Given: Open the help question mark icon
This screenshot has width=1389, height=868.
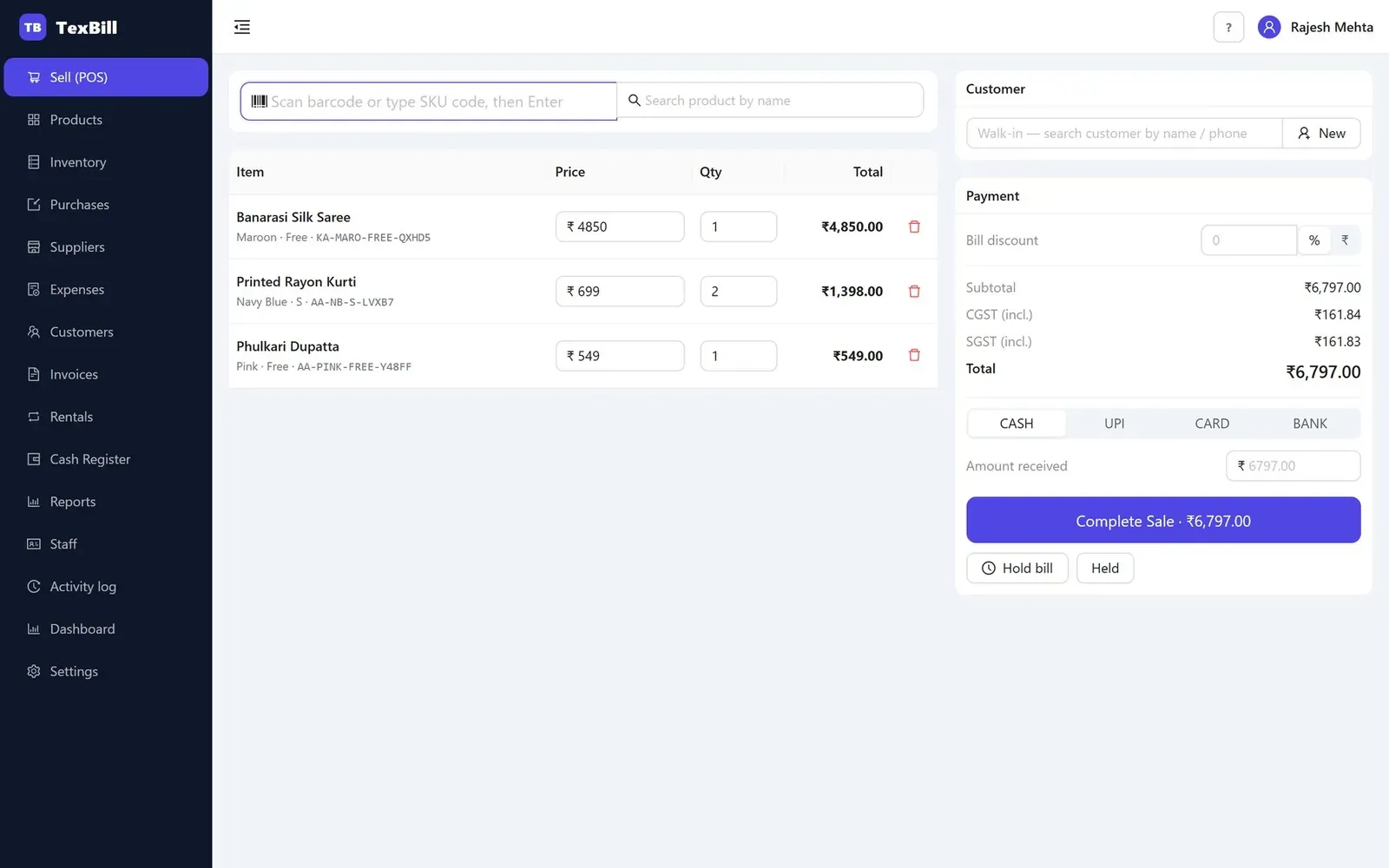Looking at the screenshot, I should [1228, 27].
